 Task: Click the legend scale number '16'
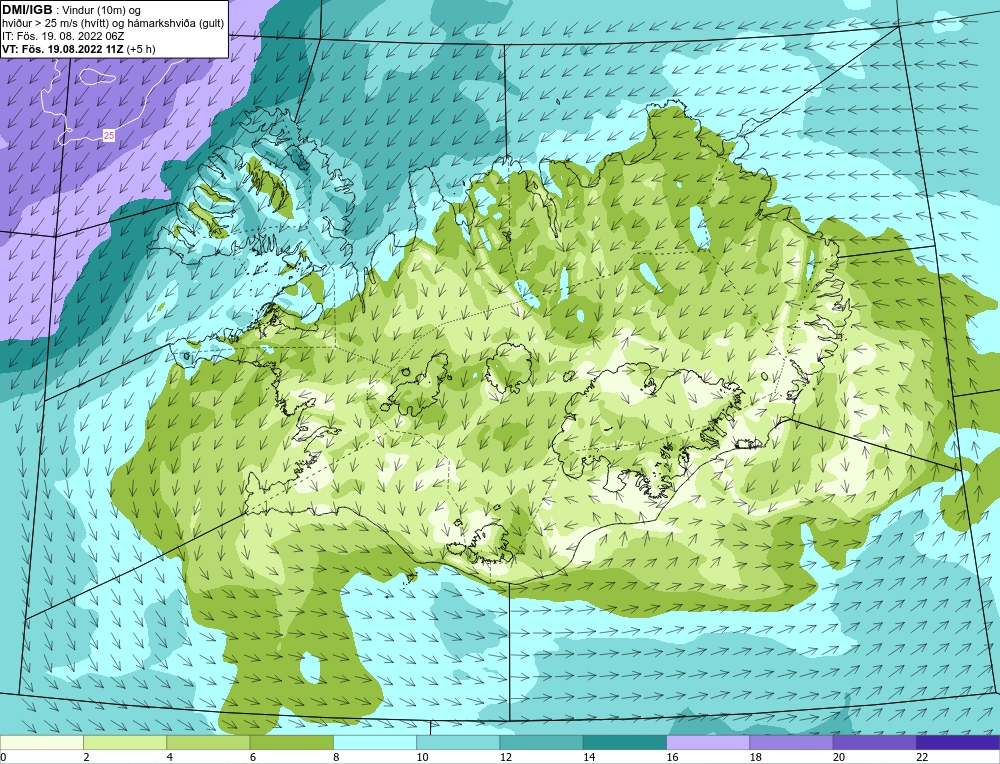point(672,757)
